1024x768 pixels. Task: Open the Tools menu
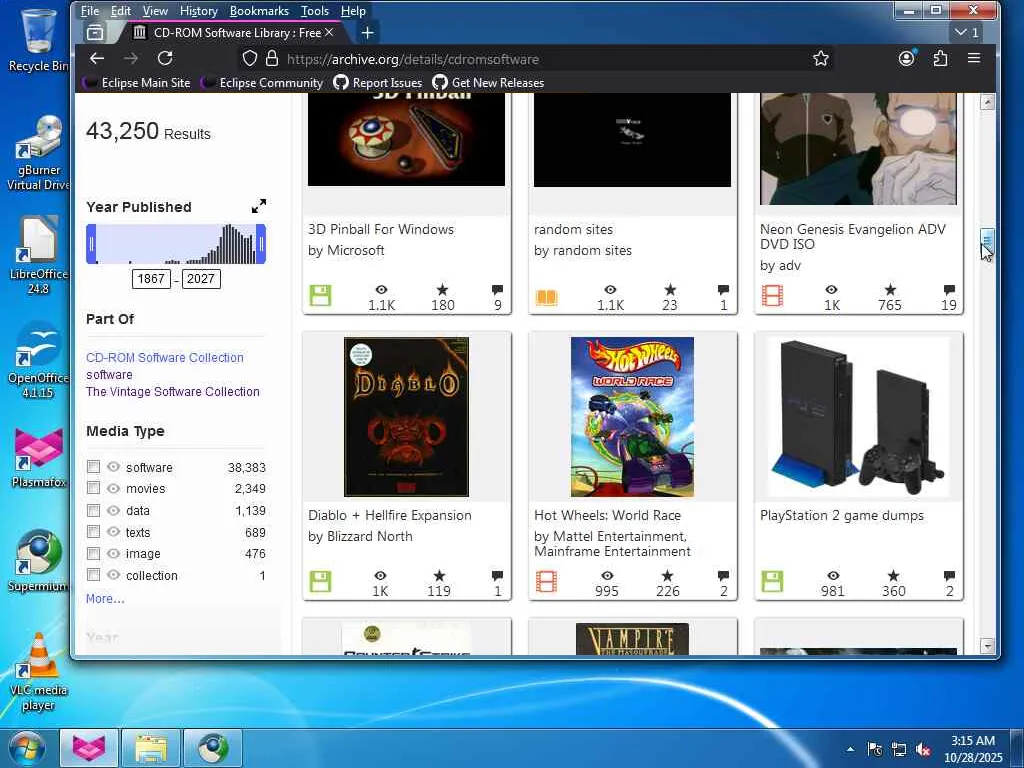[x=315, y=11]
